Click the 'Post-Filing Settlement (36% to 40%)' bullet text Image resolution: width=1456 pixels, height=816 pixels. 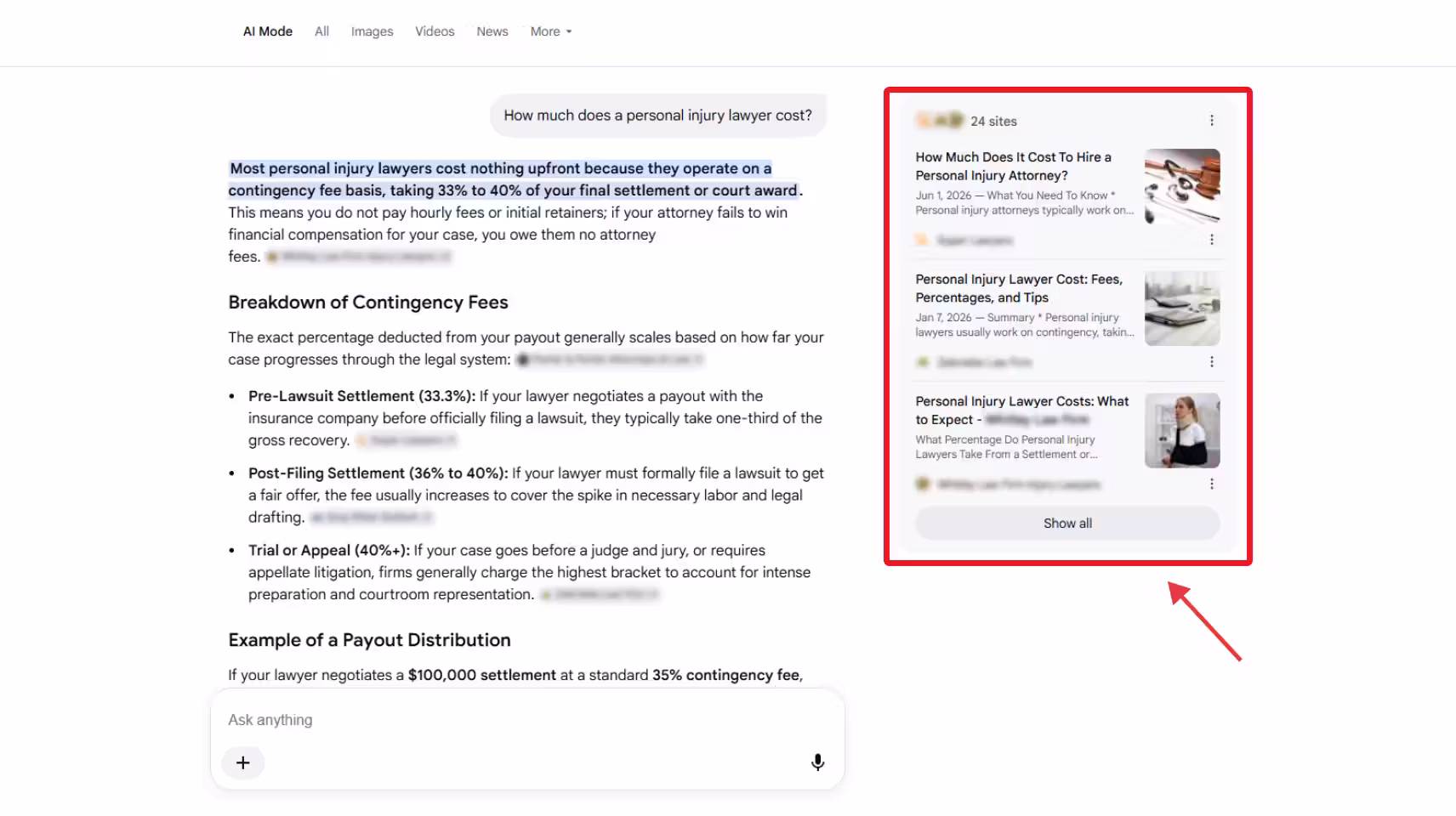(x=378, y=473)
